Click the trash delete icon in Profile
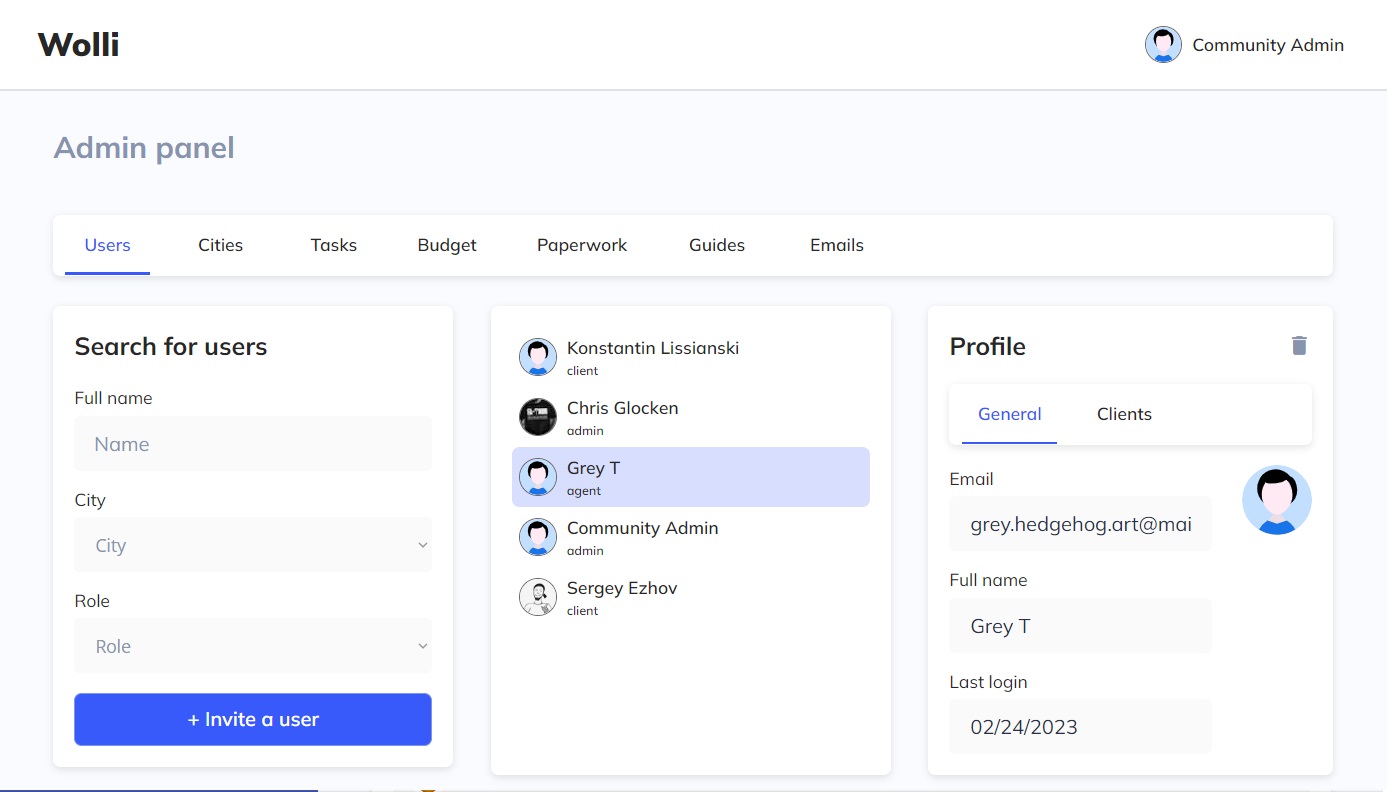 click(x=1299, y=346)
